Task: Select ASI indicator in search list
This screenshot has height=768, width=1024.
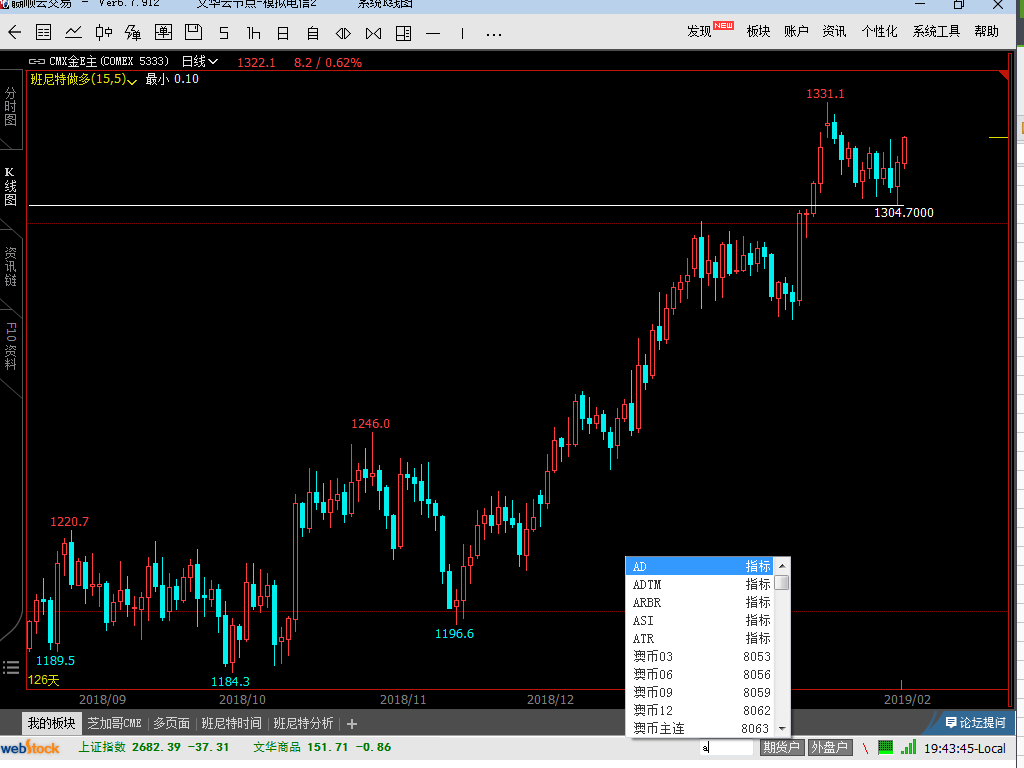Action: click(x=699, y=620)
